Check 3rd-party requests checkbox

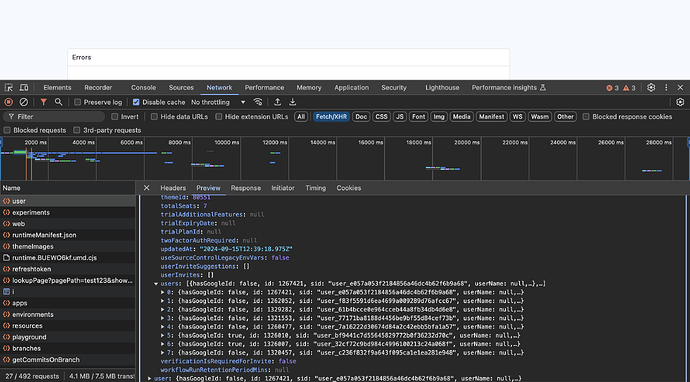click(77, 130)
